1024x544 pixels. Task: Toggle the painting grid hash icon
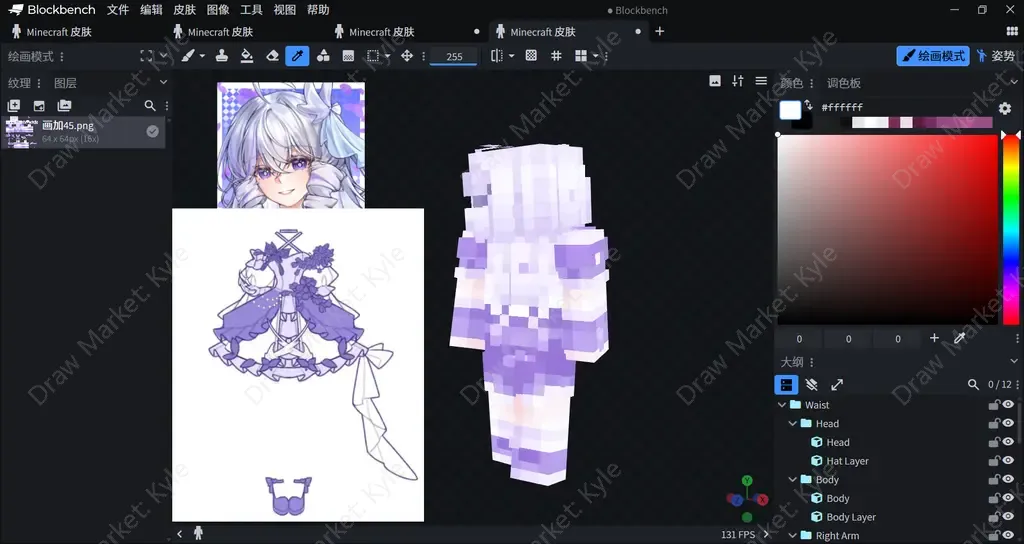(556, 56)
